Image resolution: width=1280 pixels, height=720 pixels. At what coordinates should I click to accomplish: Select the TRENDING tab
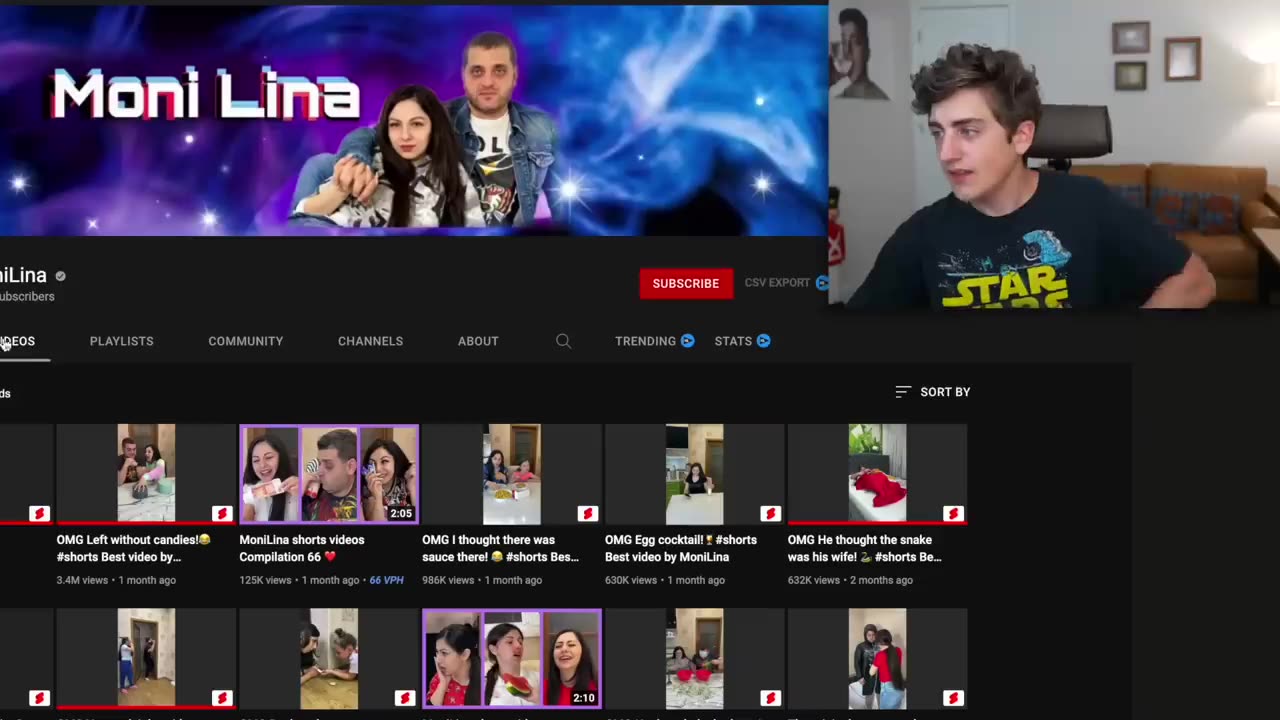coord(645,341)
